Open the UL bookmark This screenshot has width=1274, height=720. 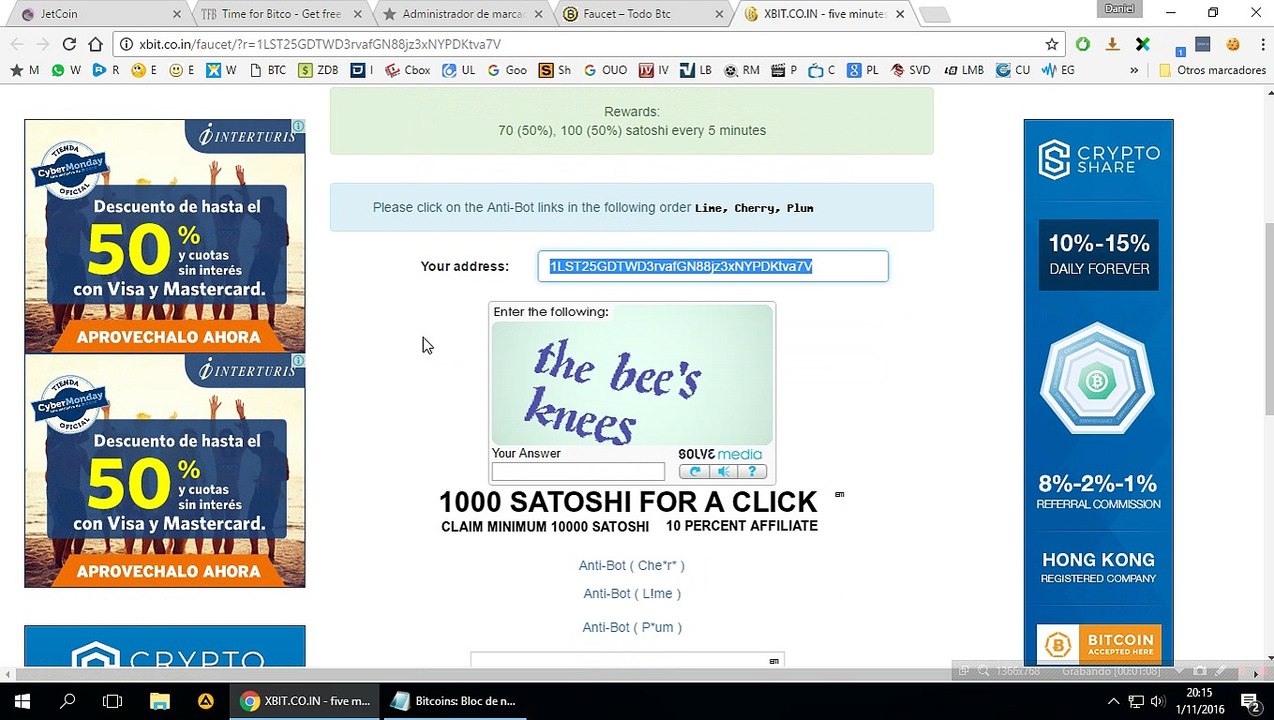[459, 70]
